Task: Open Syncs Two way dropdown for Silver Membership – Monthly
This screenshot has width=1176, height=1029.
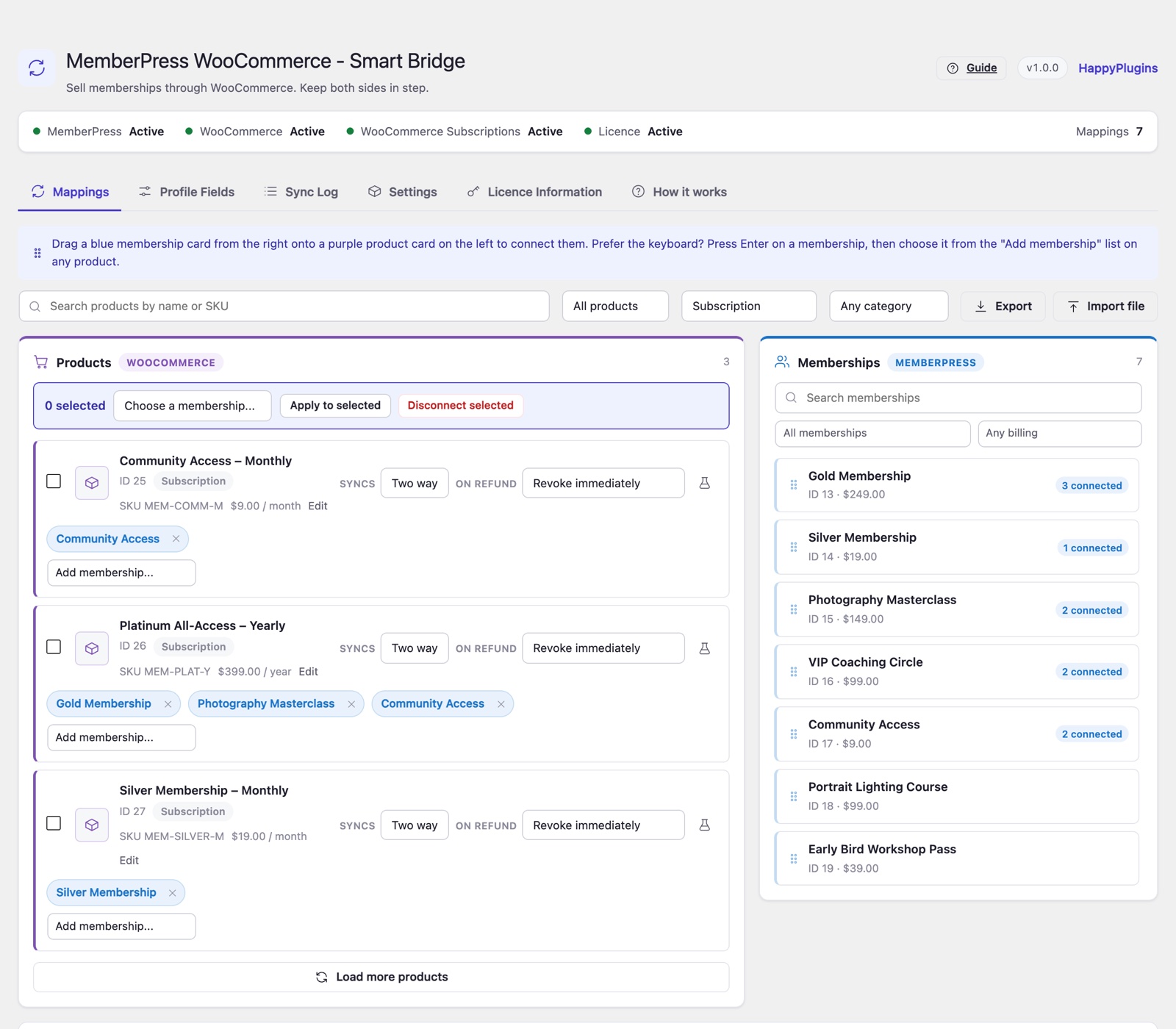Action: (415, 825)
